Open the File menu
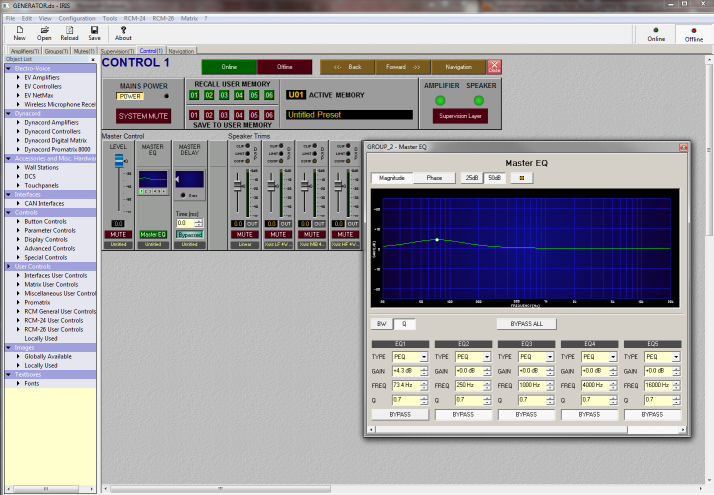This screenshot has height=495, width=714. pos(10,19)
